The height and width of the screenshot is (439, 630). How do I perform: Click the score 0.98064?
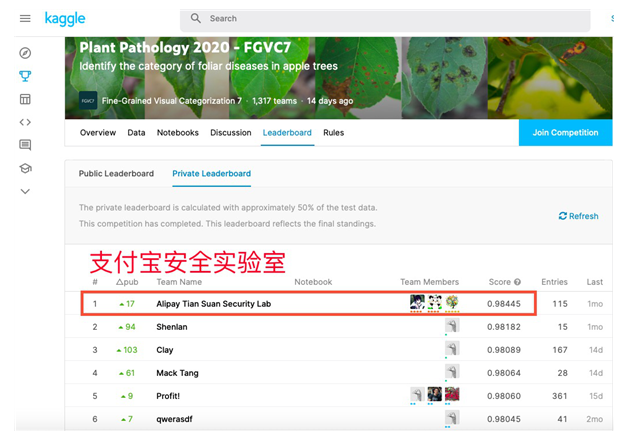click(504, 373)
